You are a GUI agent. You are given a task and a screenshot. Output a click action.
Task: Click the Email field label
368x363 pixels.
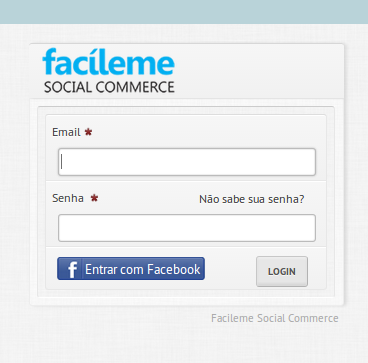(x=66, y=132)
